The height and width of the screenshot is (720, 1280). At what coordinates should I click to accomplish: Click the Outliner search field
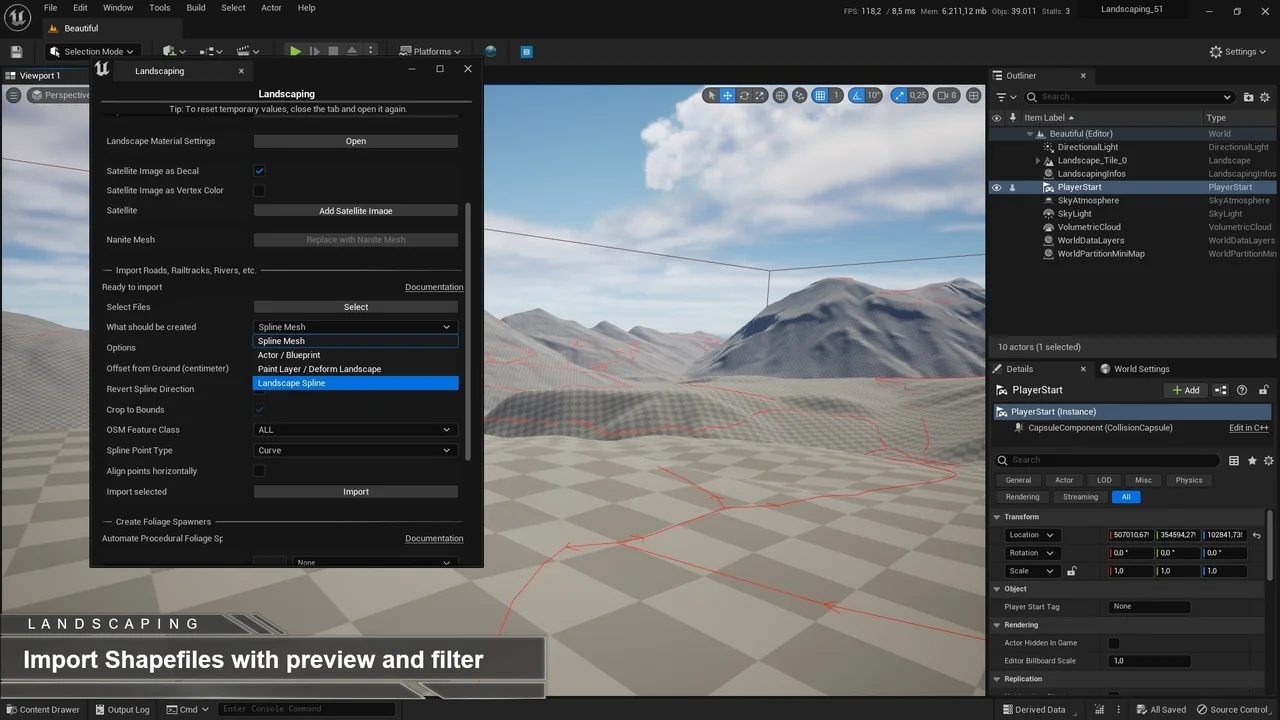point(1128,97)
